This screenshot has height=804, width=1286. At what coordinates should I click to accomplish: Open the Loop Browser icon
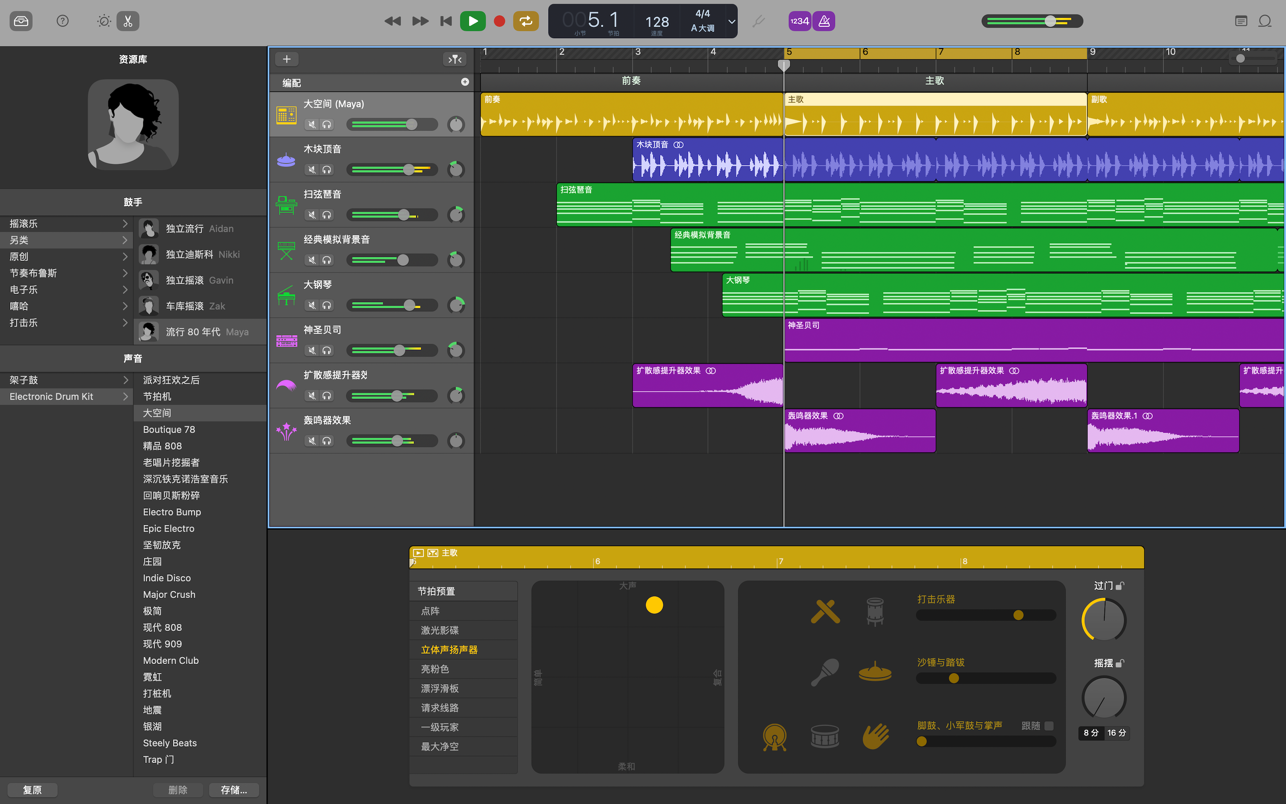[1265, 21]
